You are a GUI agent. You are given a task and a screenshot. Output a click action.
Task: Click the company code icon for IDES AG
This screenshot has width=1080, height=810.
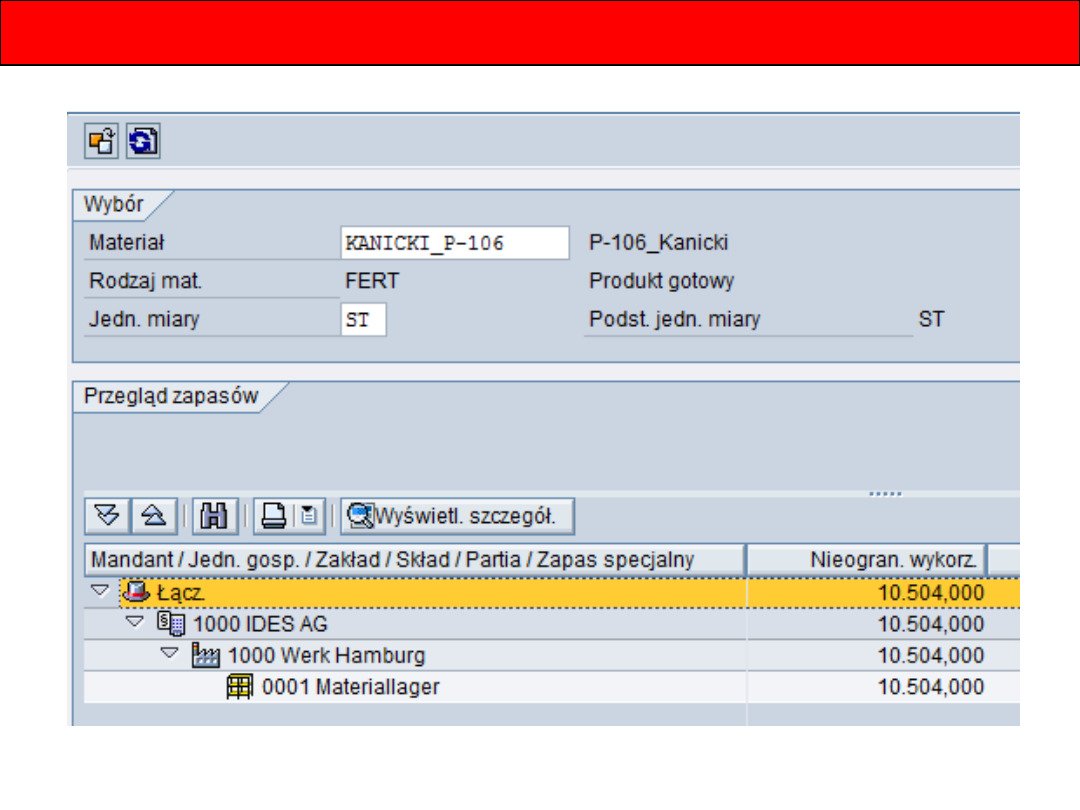coord(170,624)
